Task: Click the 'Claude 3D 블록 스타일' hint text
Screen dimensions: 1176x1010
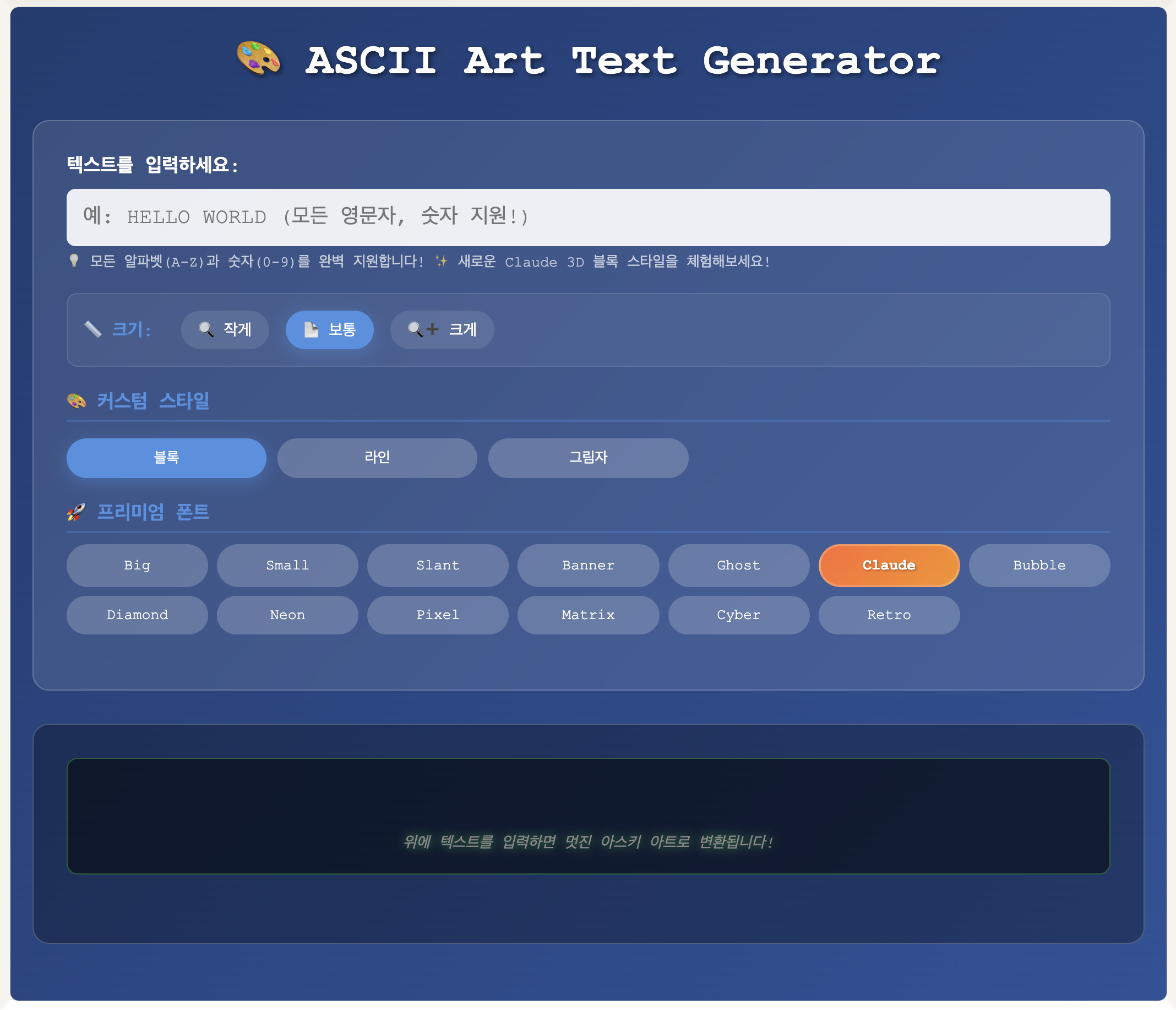Action: (x=591, y=261)
